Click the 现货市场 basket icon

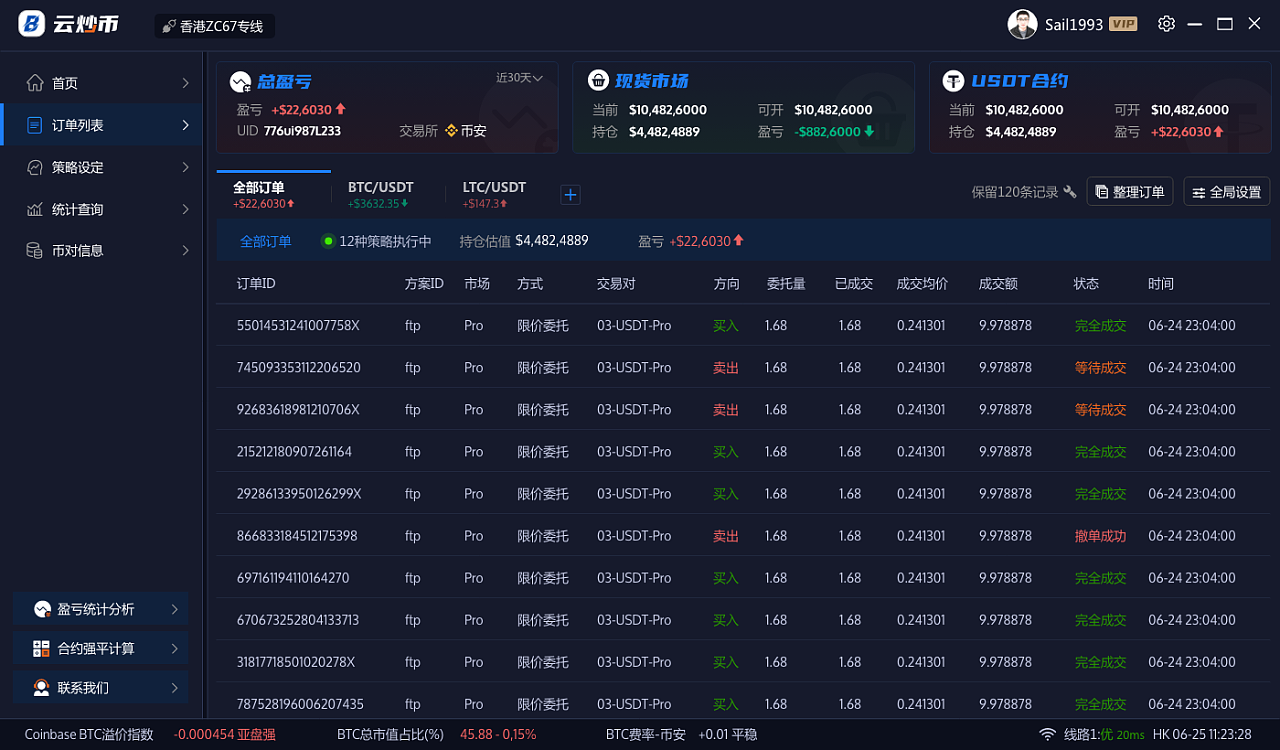coord(598,81)
